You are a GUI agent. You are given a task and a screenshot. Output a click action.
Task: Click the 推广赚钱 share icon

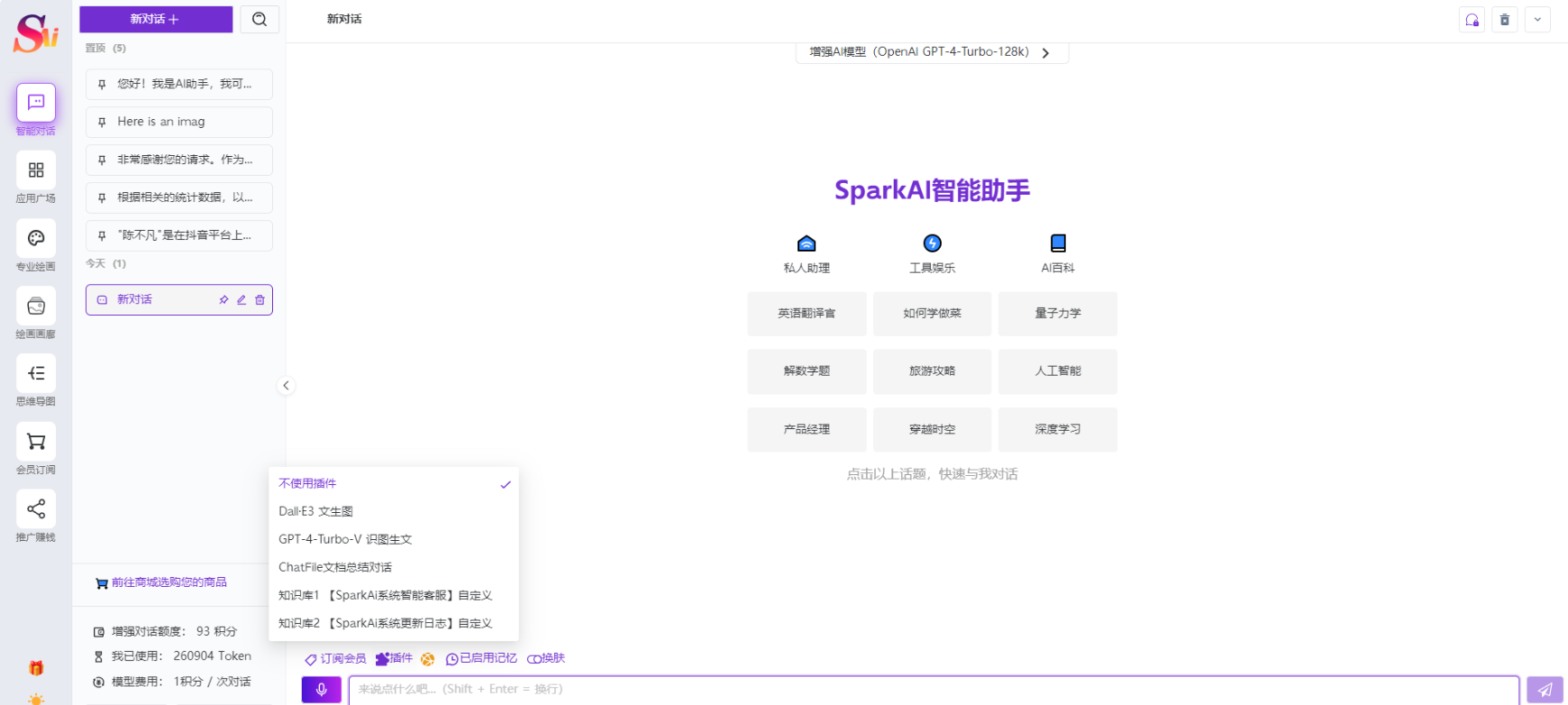point(36,509)
